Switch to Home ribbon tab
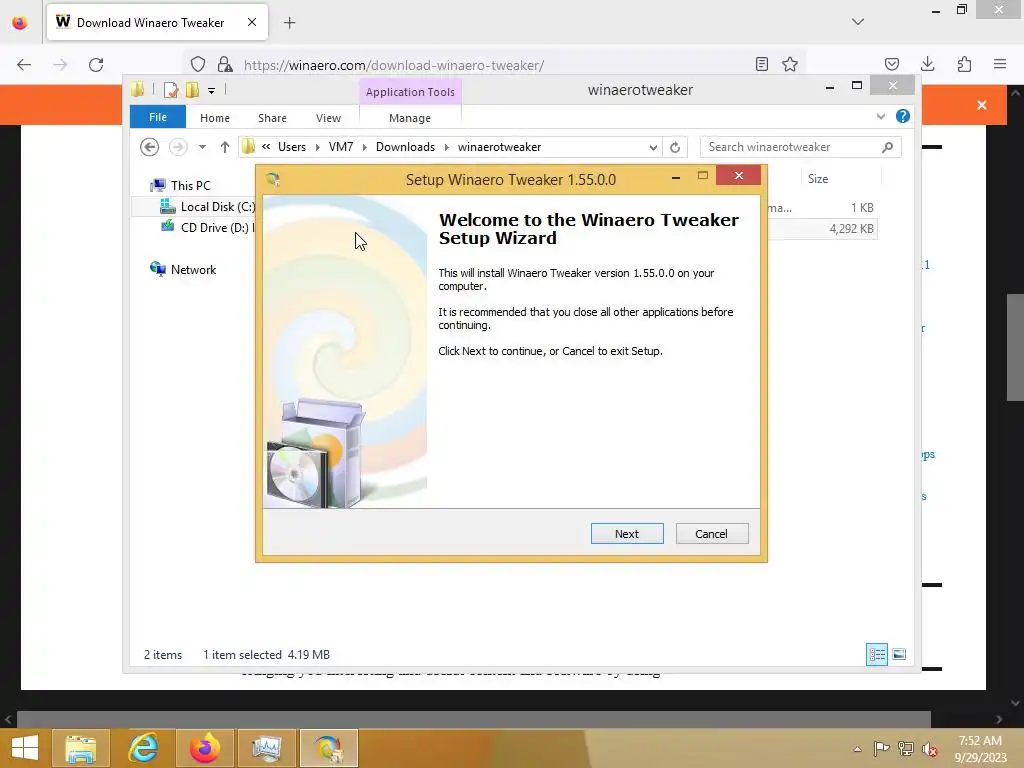This screenshot has width=1024, height=768. point(215,118)
